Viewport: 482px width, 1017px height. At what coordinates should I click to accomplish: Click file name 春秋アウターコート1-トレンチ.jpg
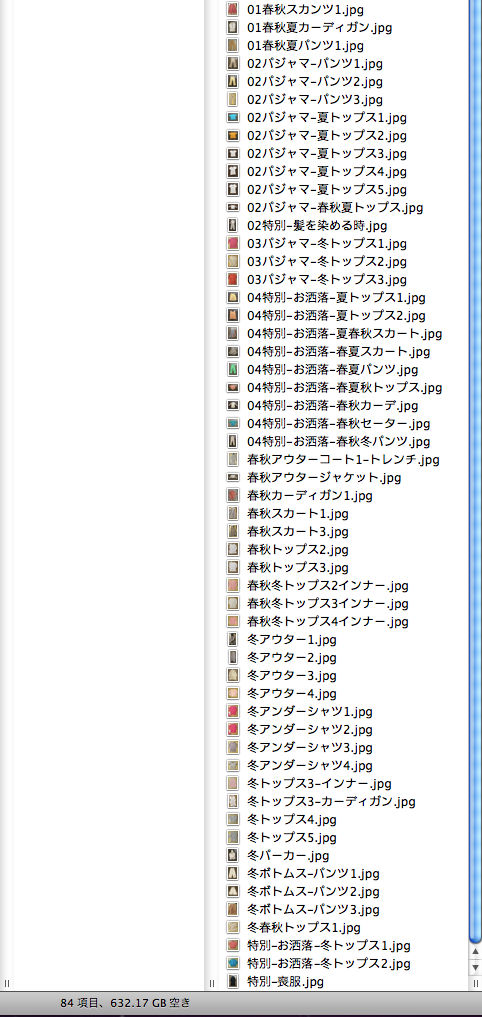(x=343, y=460)
